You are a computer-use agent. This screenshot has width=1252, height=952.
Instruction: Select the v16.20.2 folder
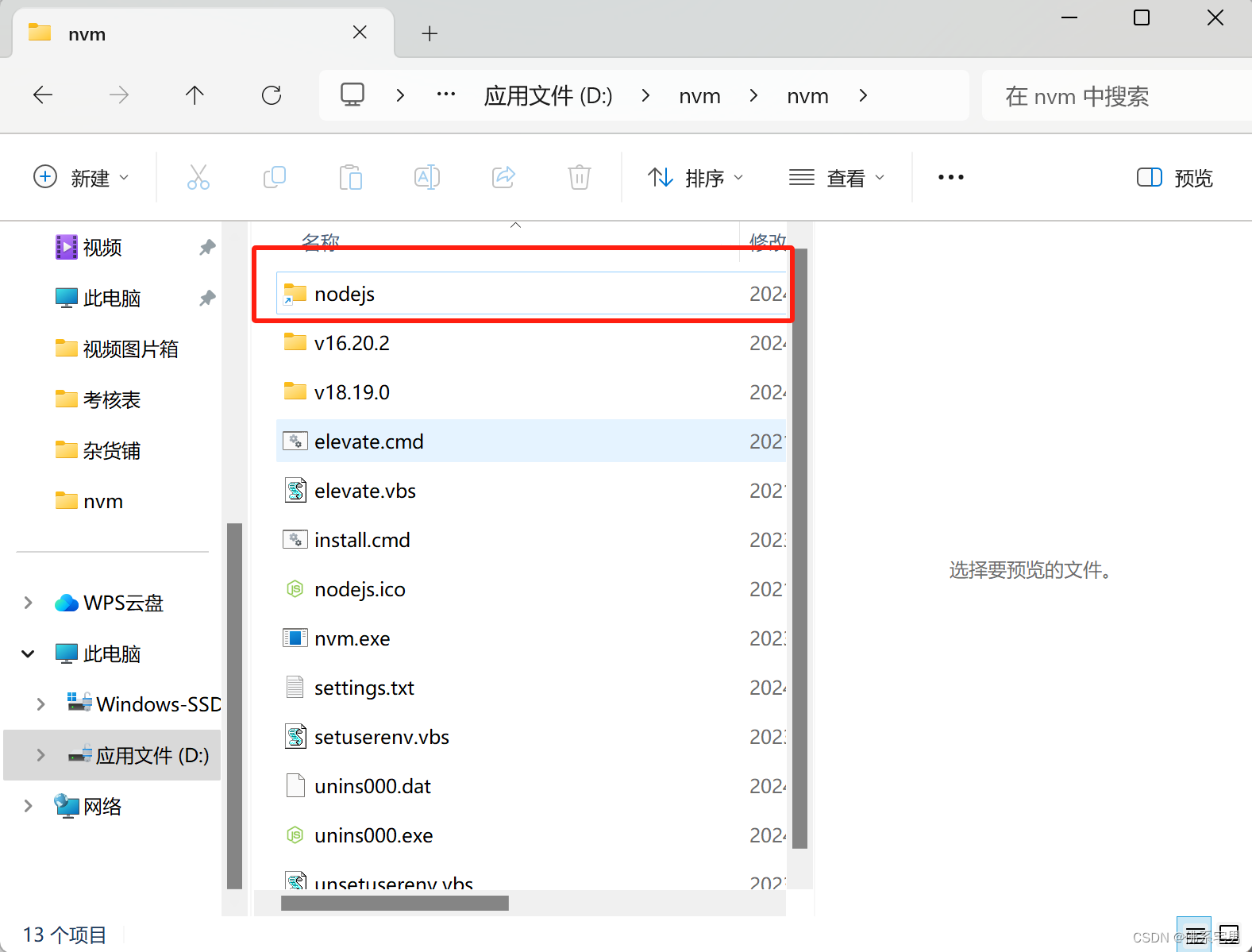coord(530,343)
